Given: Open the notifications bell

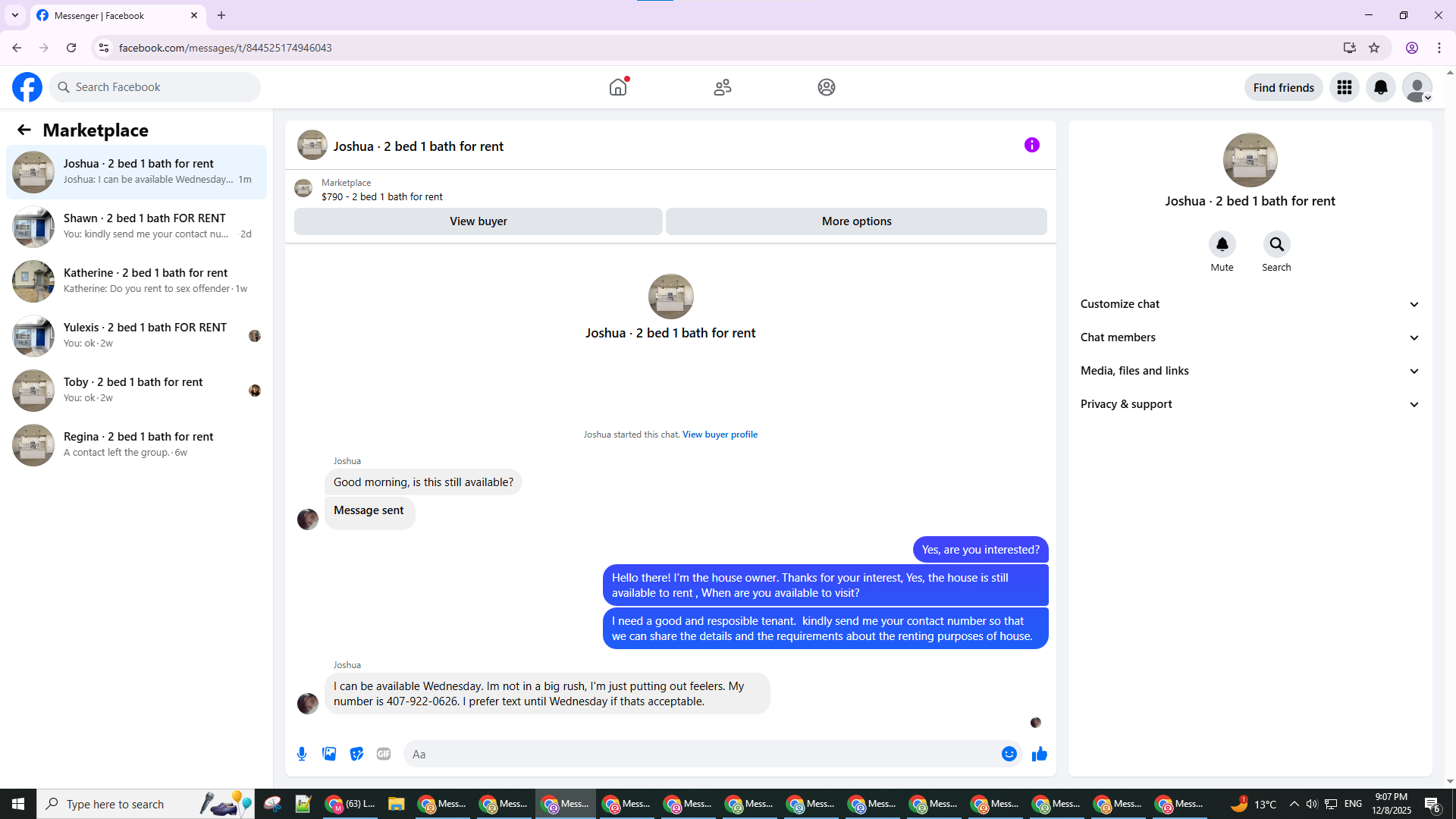Looking at the screenshot, I should click(1381, 87).
